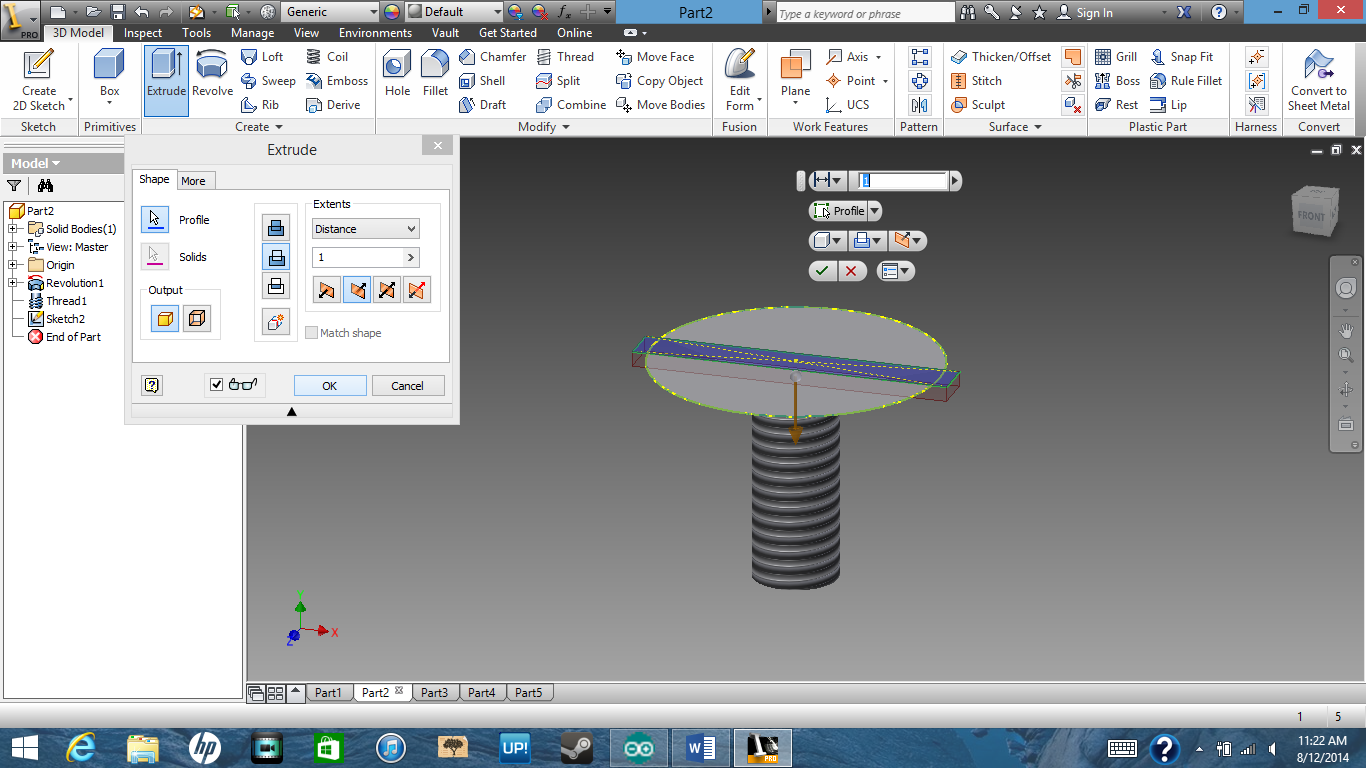Select the Shell tool
1366x768 pixels.
point(483,81)
